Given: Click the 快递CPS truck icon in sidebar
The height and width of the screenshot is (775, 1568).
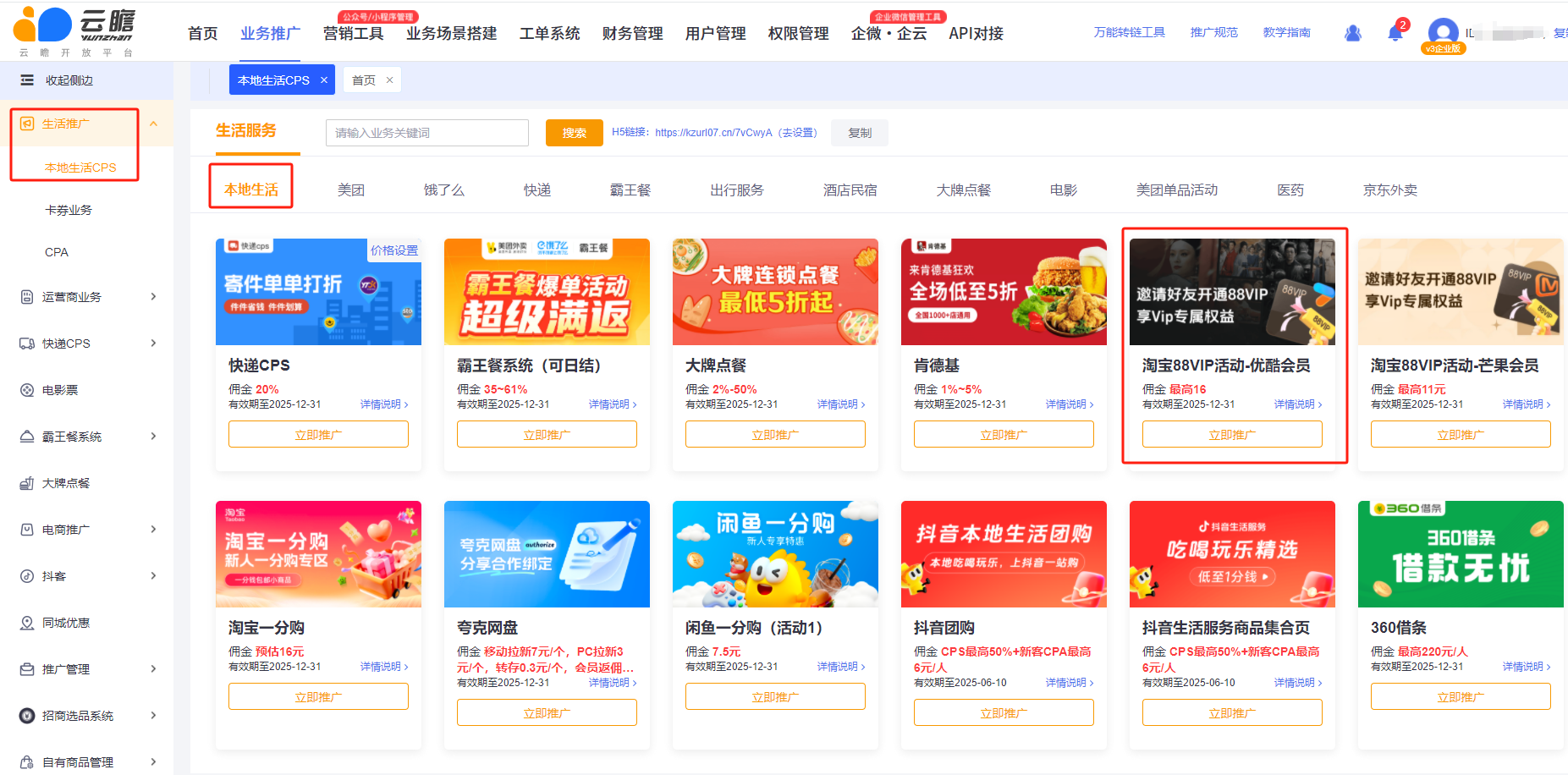Looking at the screenshot, I should 27,344.
